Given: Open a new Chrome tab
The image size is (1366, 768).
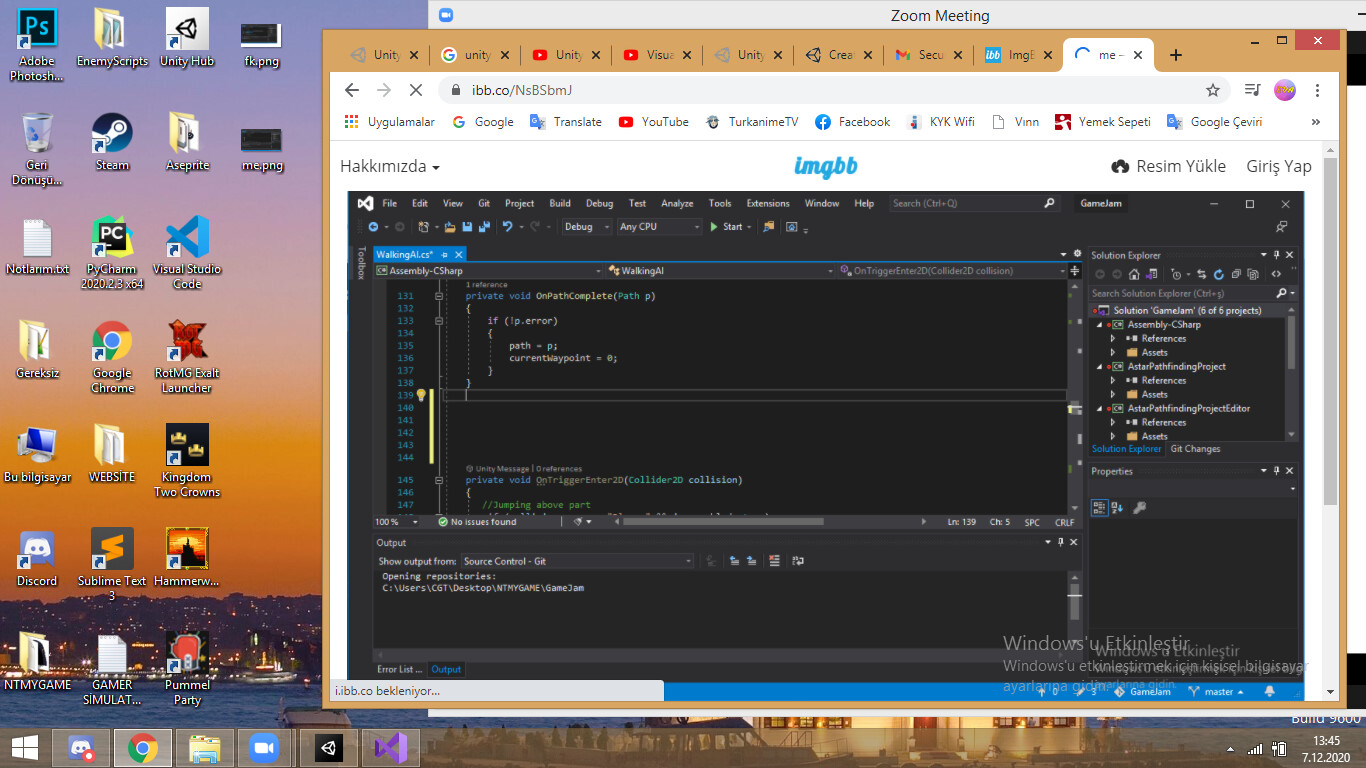Looking at the screenshot, I should coord(1176,55).
